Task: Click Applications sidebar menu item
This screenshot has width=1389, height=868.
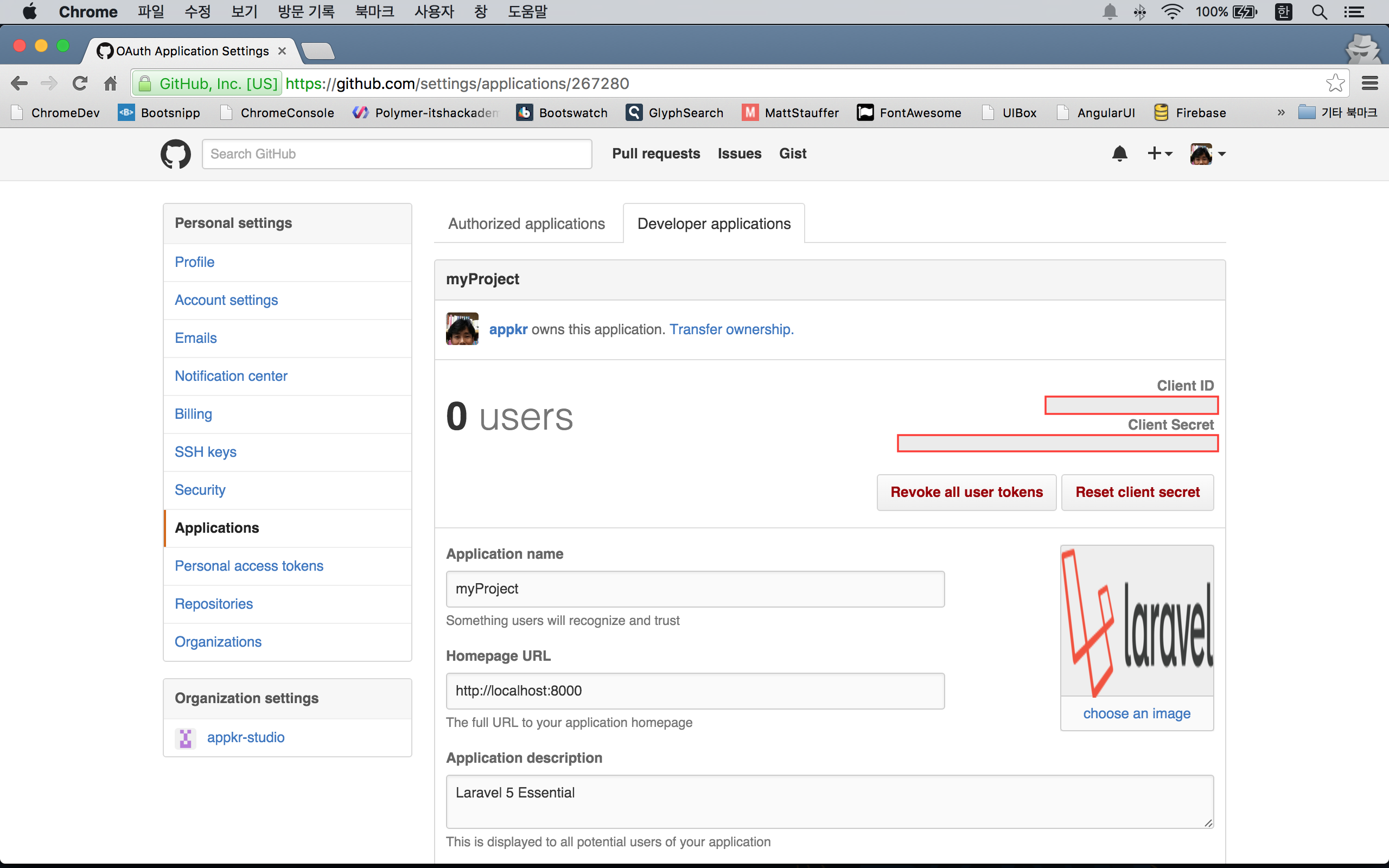Action: [x=217, y=527]
